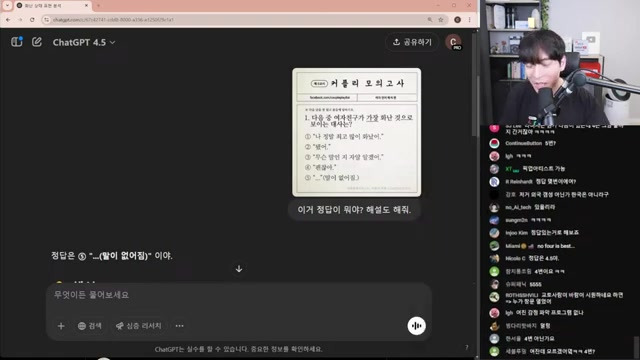Open the browser profile icon
This screenshot has height=360, width=640.
[458, 20]
